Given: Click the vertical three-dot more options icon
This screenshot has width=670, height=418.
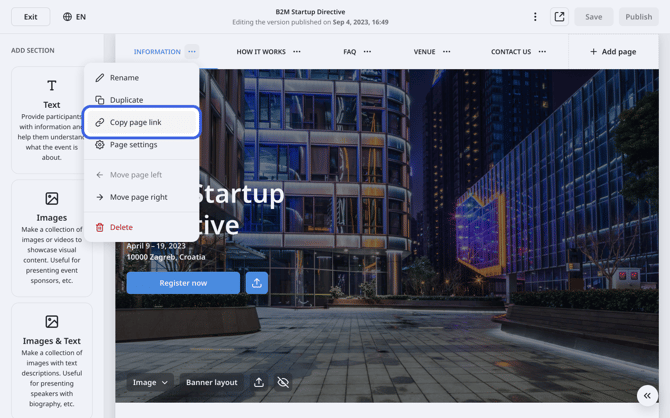Looking at the screenshot, I should click(x=535, y=17).
